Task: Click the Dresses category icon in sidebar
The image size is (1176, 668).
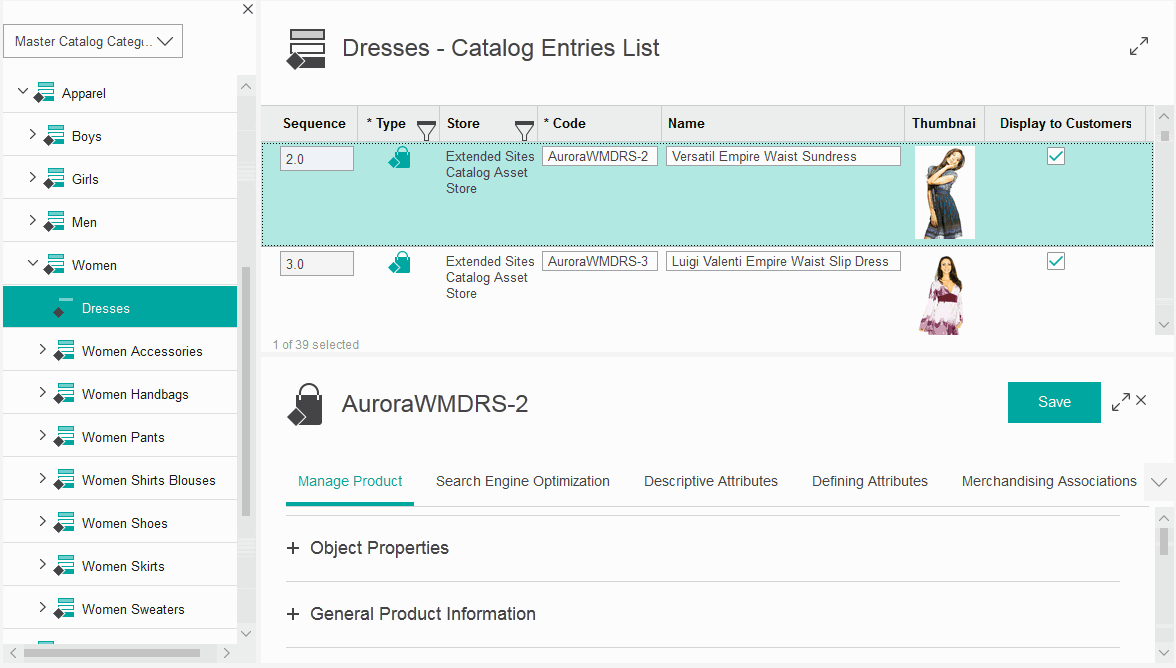Action: 64,305
